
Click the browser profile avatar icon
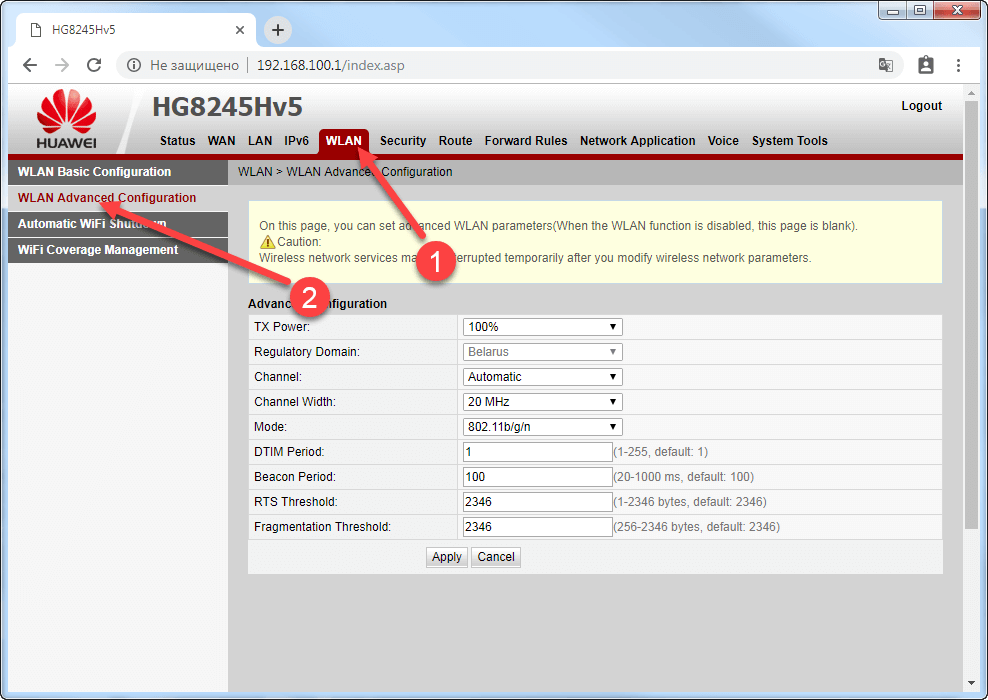click(x=926, y=64)
